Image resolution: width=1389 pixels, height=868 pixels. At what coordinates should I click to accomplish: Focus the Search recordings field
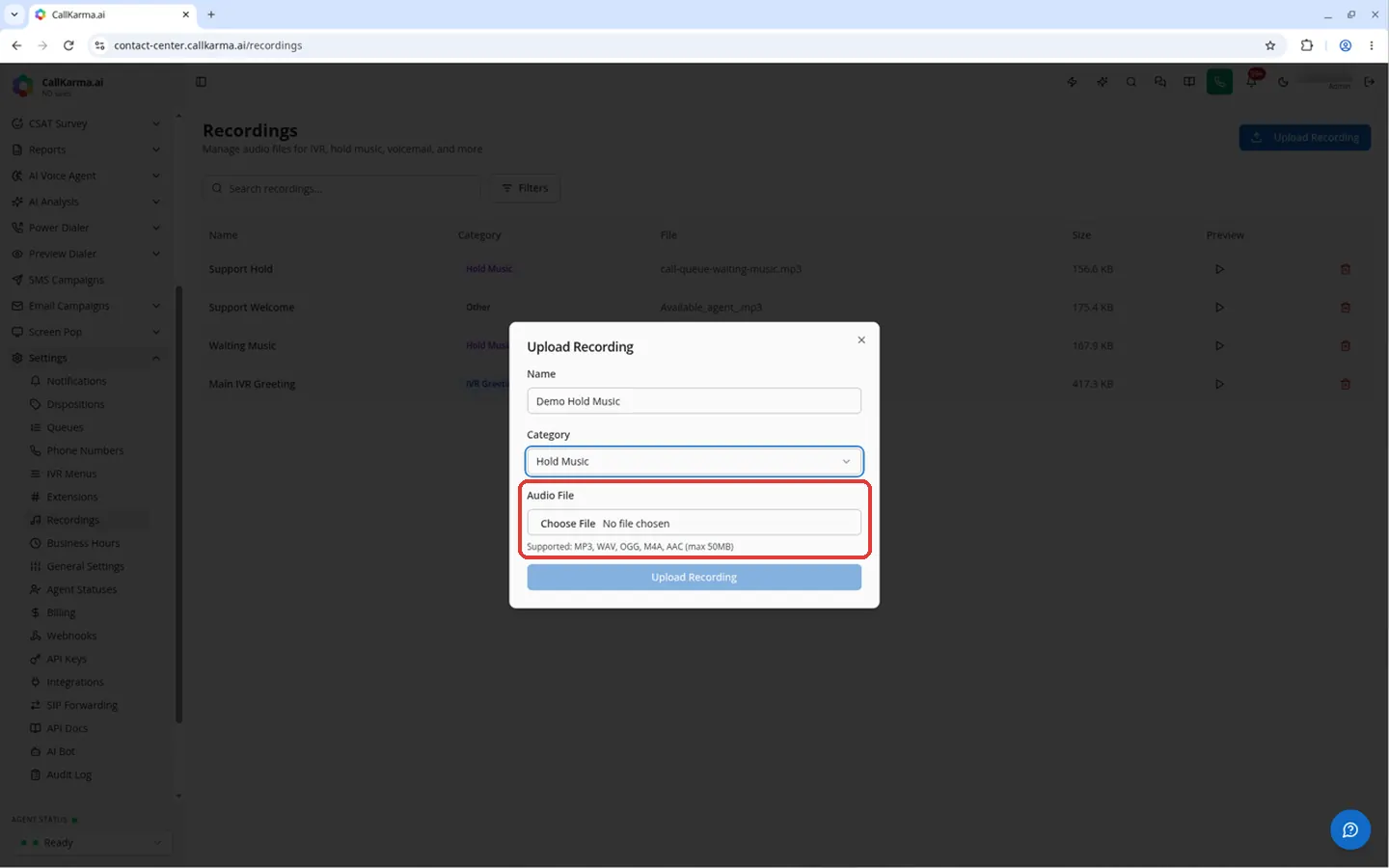click(341, 188)
